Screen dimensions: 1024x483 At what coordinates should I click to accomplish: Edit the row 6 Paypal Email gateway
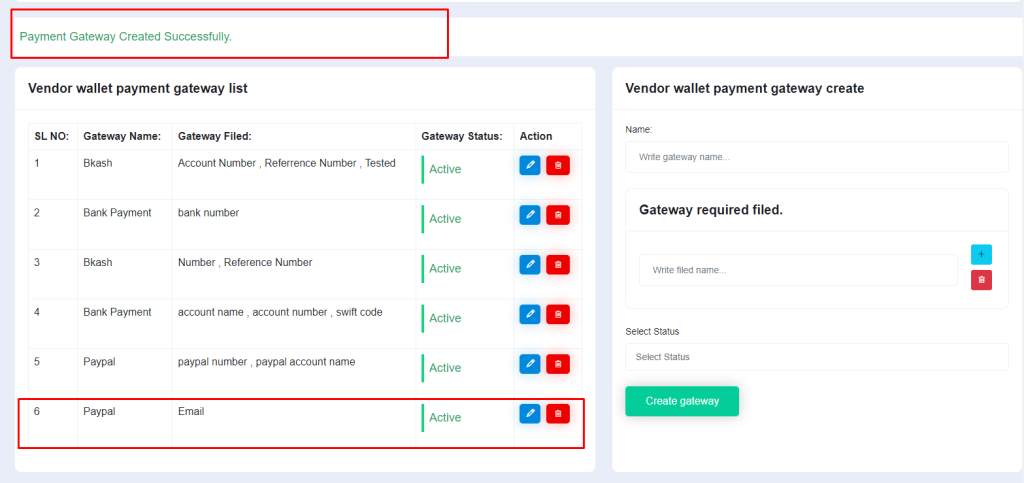(530, 413)
